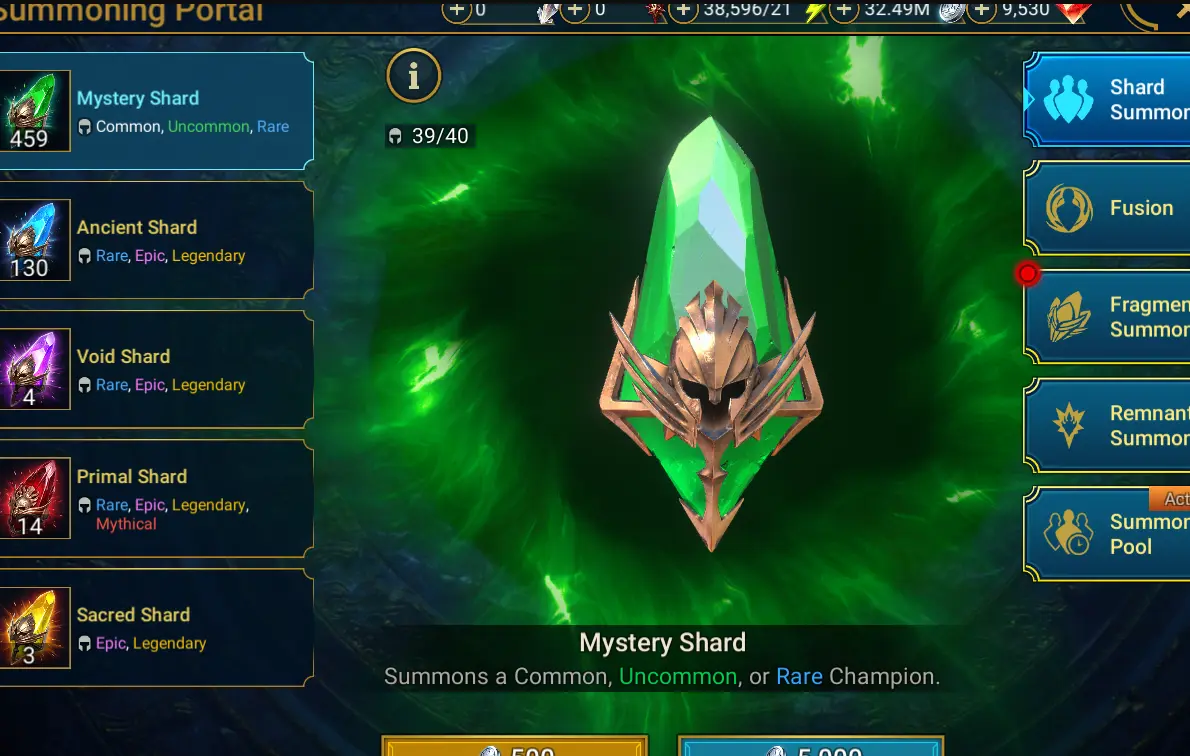This screenshot has height=756, width=1190.
Task: View the Summon Pool
Action: (x=1107, y=534)
